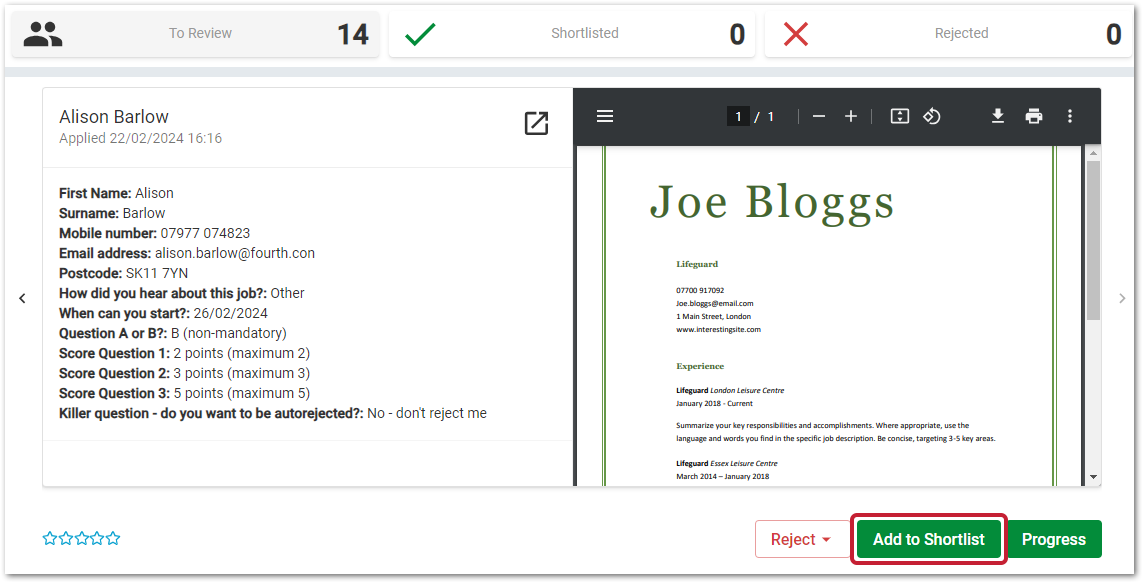Go to the next applicant
Screen dimensions: 1143x583
[x=1122, y=298]
